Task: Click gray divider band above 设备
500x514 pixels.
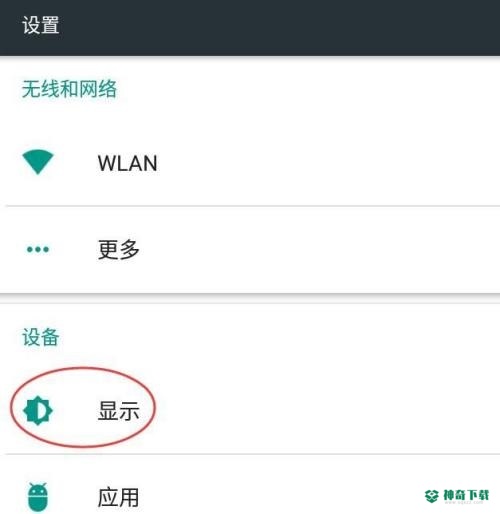Action: click(250, 298)
